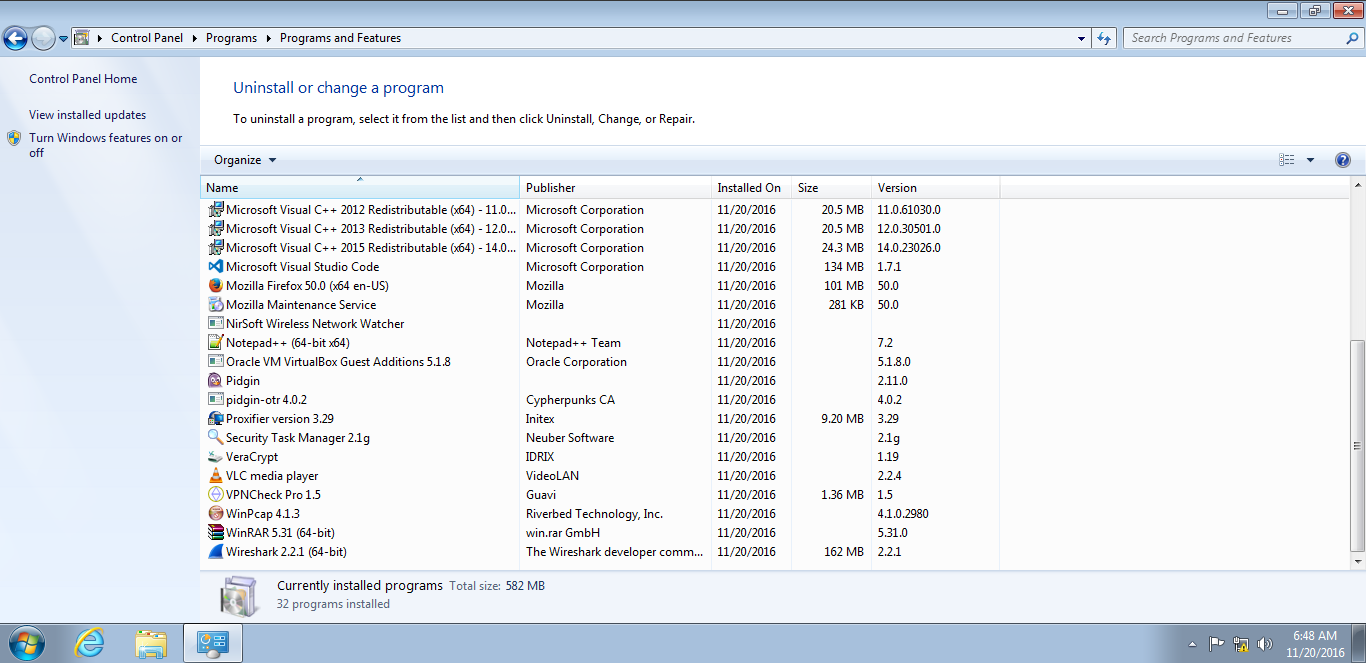Image resolution: width=1366 pixels, height=663 pixels.
Task: Click scrollbar up arrow
Action: coord(1357,185)
